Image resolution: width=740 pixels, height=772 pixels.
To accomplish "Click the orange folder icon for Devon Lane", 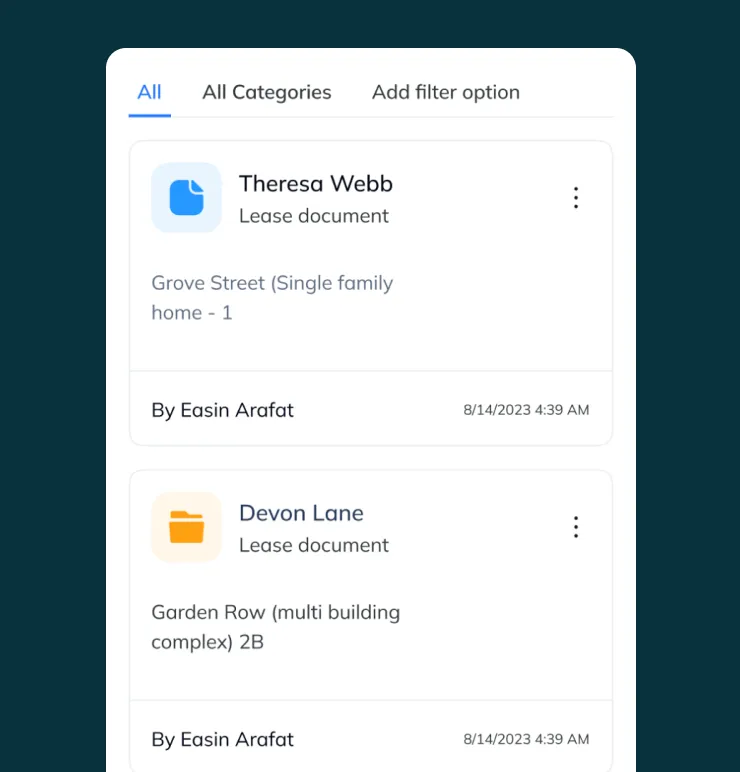I will (x=186, y=527).
